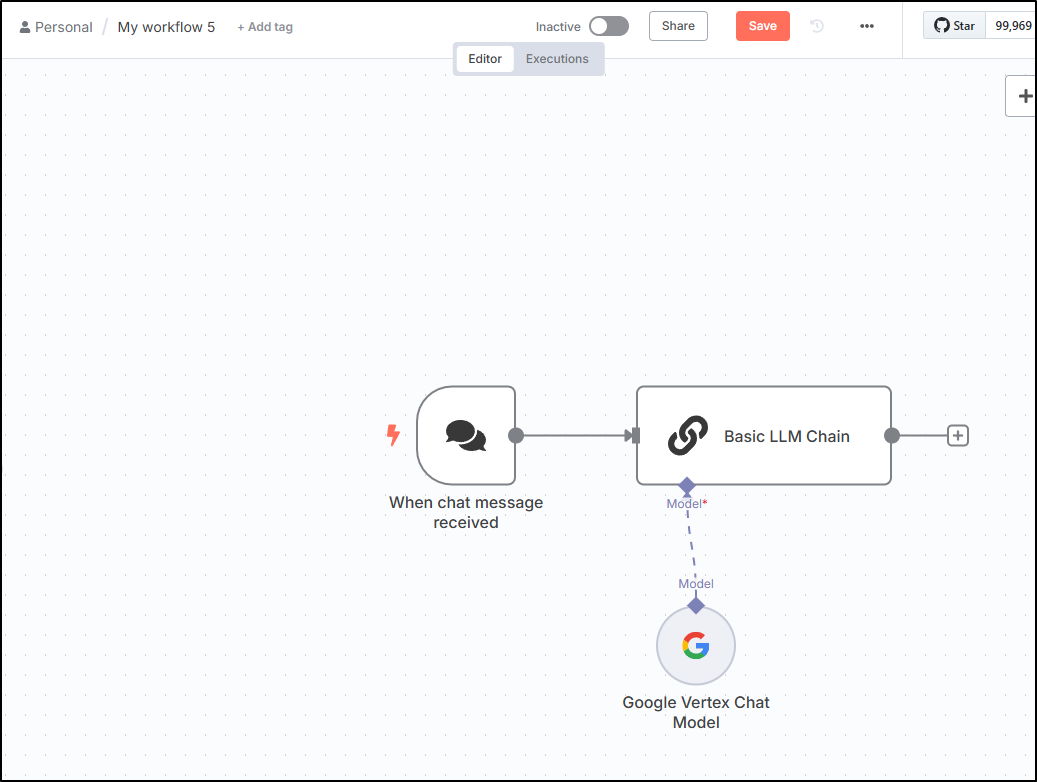The image size is (1037, 782).
Task: Click the Model* input label
Action: coord(686,504)
